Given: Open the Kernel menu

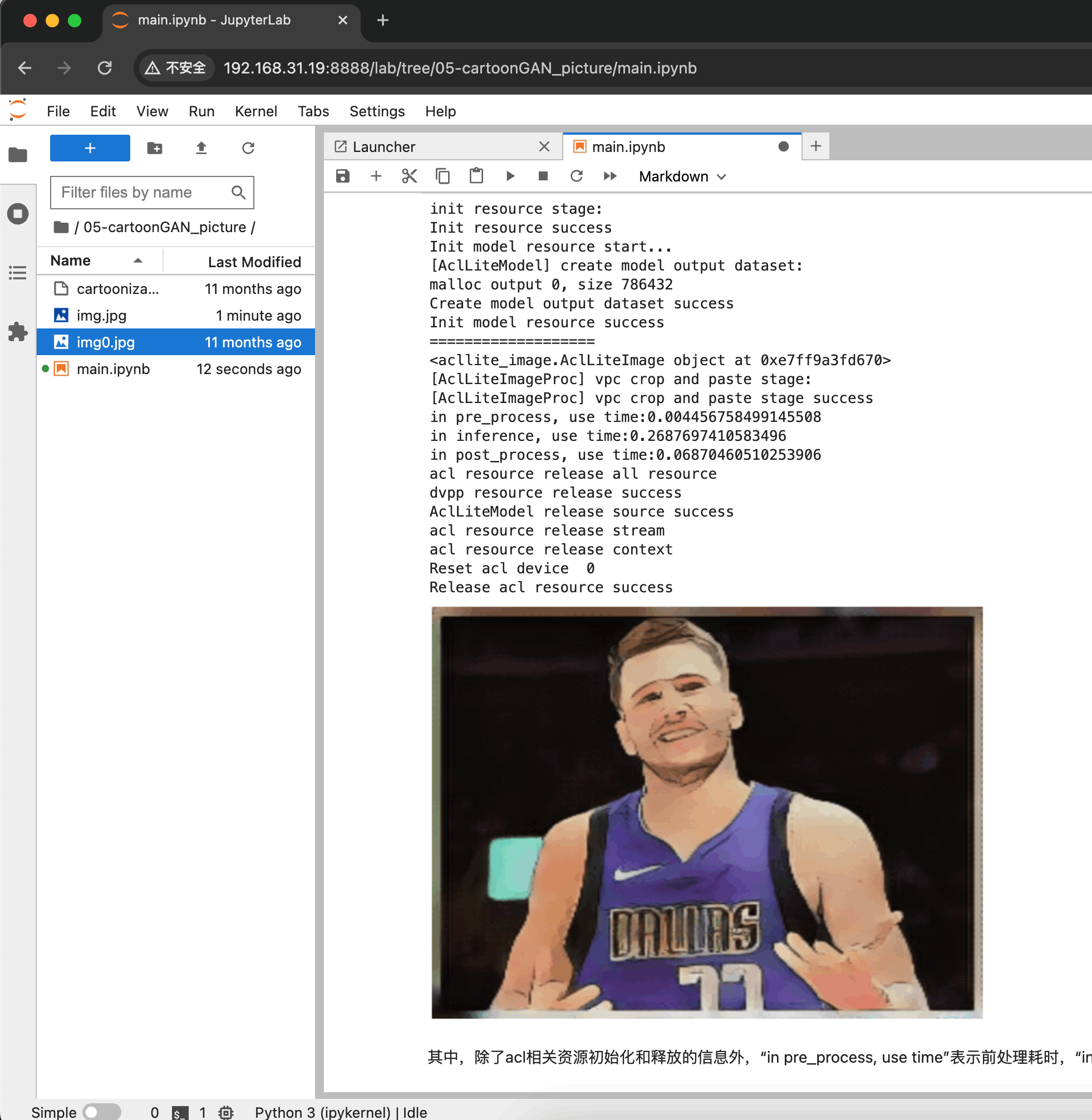Looking at the screenshot, I should tap(255, 111).
